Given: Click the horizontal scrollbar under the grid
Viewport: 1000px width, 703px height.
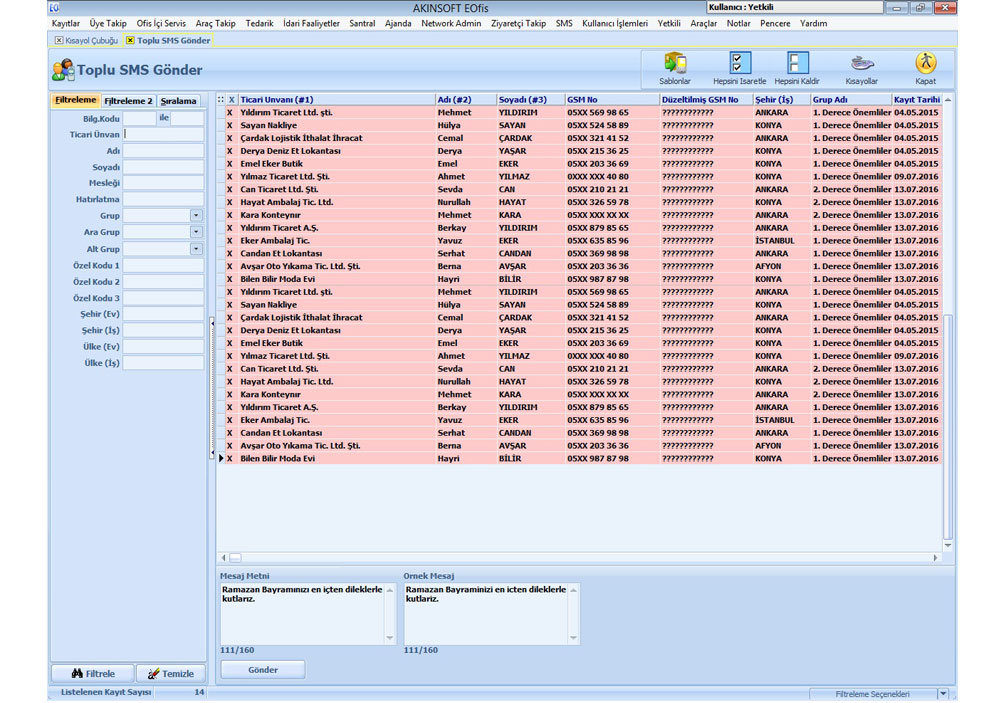Looking at the screenshot, I should tap(579, 558).
